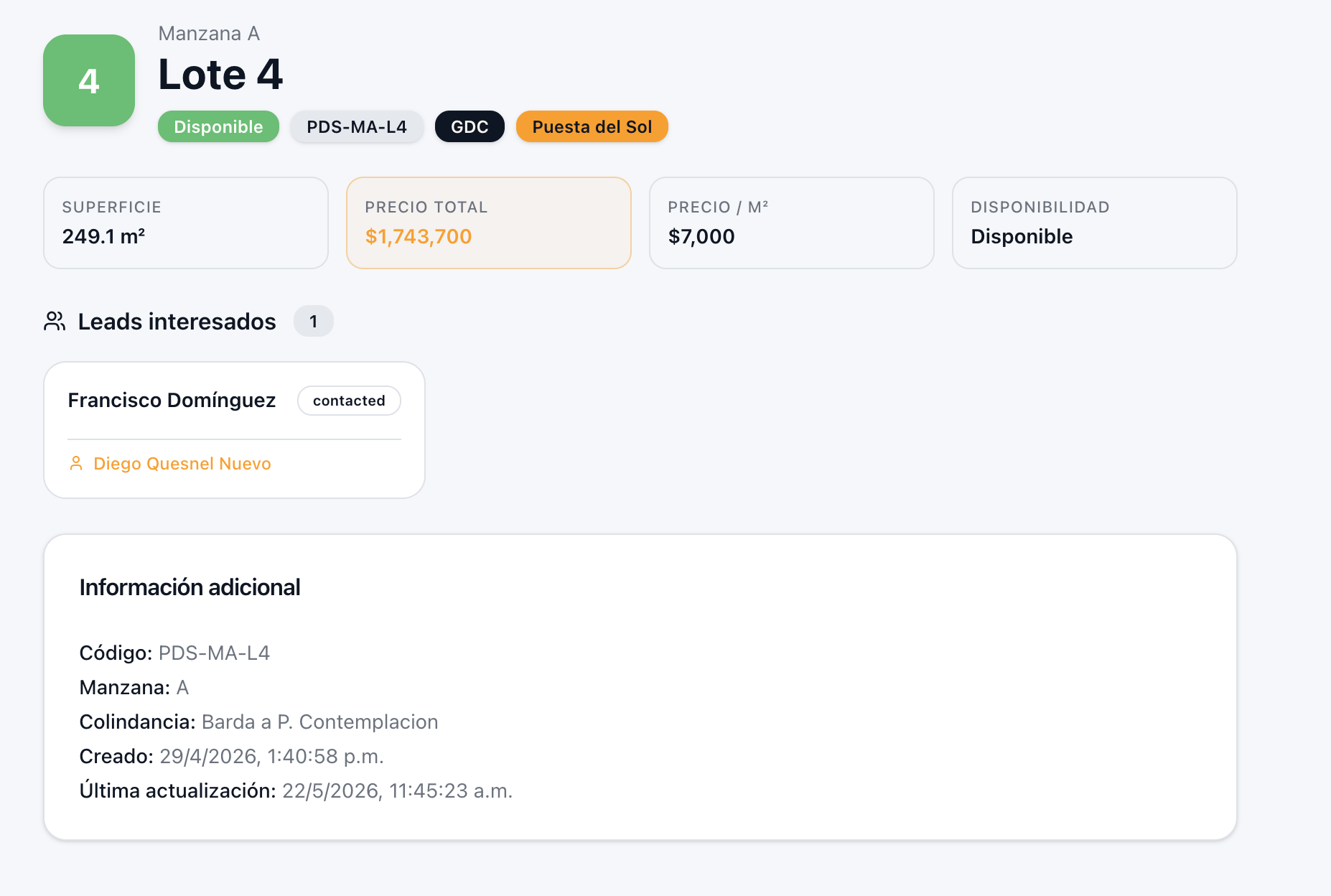The width and height of the screenshot is (1331, 896).
Task: Click the Leads interesados people icon
Action: tap(55, 321)
